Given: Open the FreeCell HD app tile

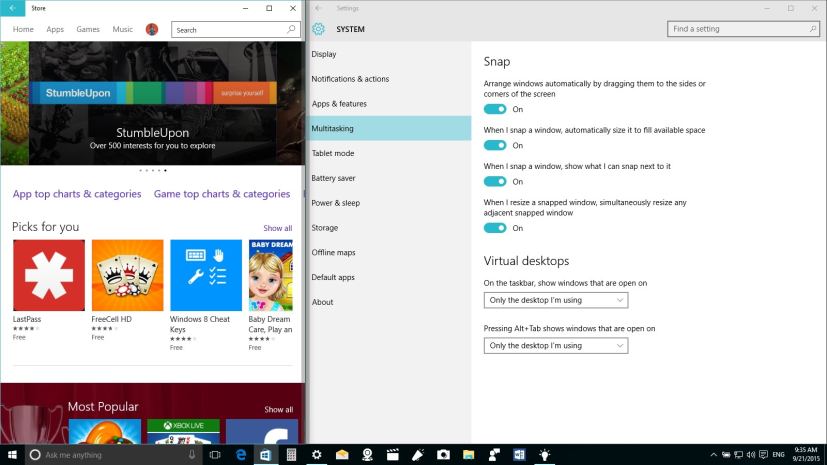Looking at the screenshot, I should (x=127, y=290).
